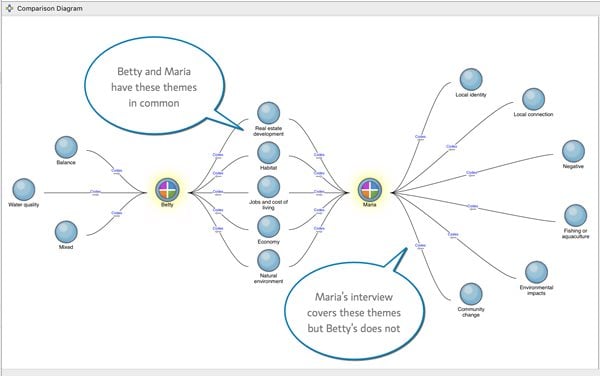Click the Comparison Diagram tab title
600x376 pixels.
[x=50, y=8]
